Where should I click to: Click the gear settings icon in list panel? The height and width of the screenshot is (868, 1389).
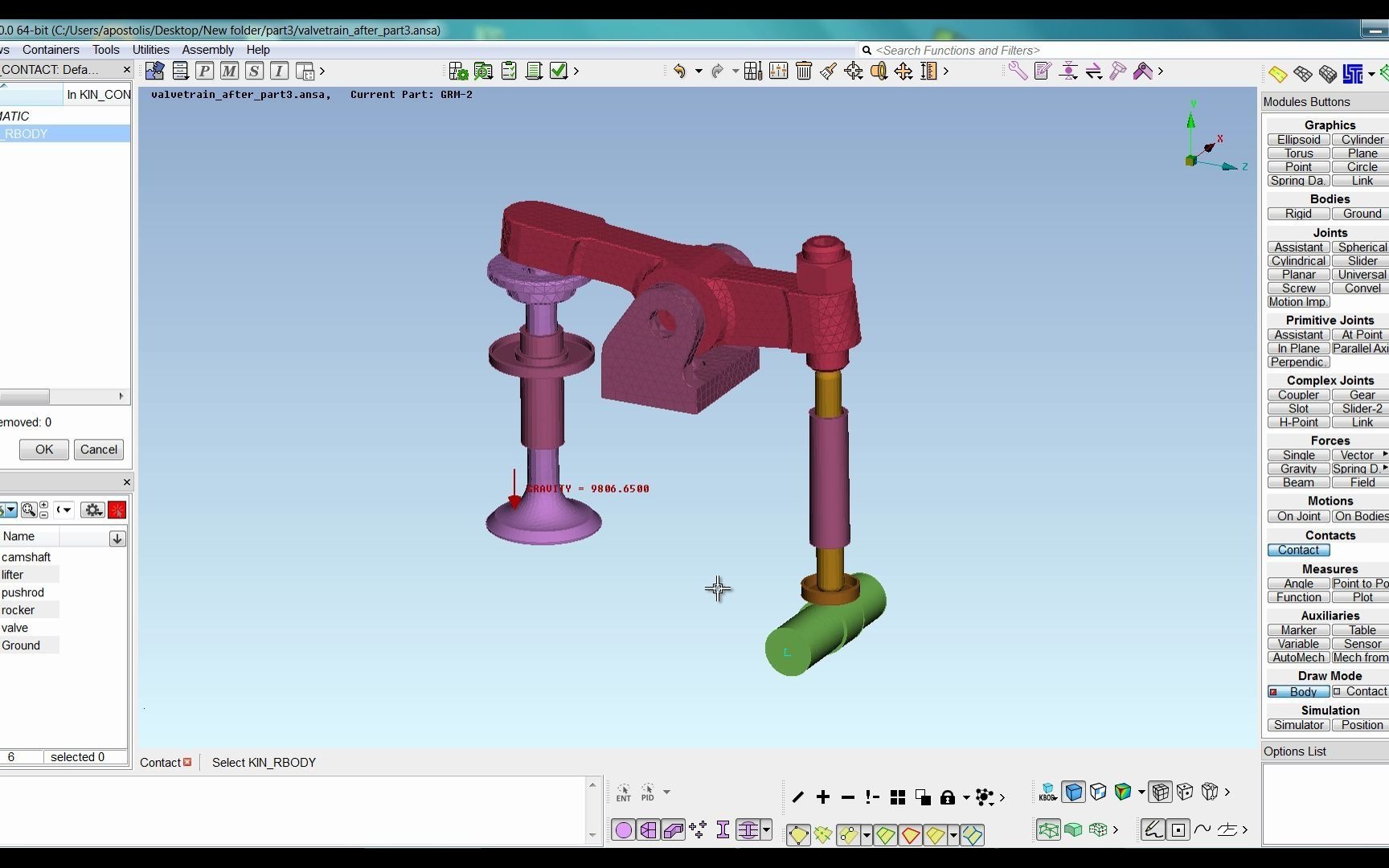93,510
